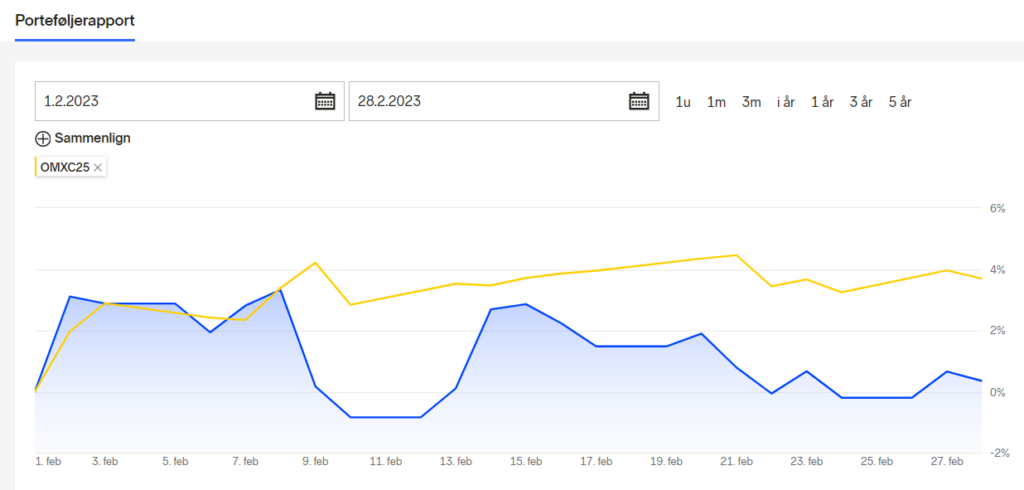Select the i år time range
Image resolution: width=1024 pixels, height=490 pixels.
coord(786,103)
